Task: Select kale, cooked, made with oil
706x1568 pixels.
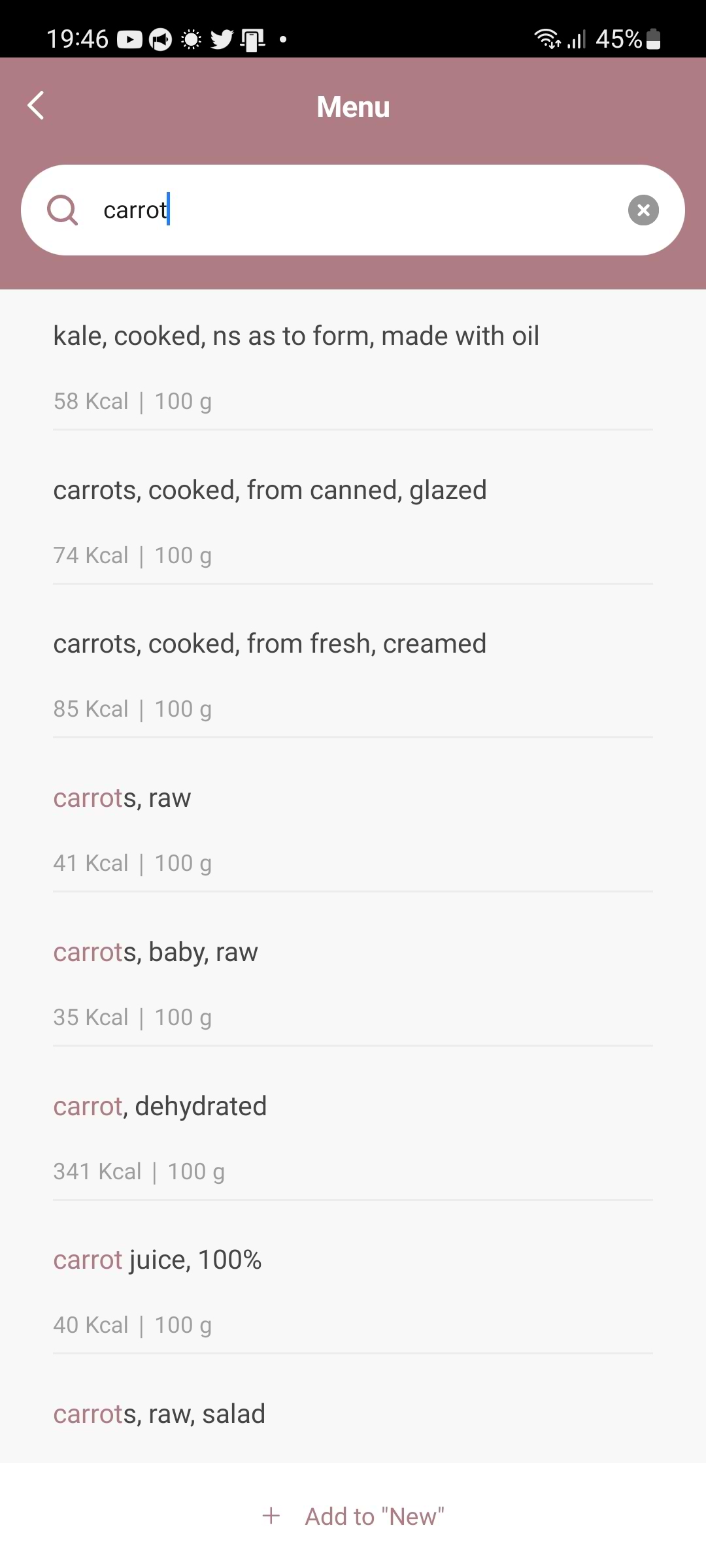Action: (296, 336)
